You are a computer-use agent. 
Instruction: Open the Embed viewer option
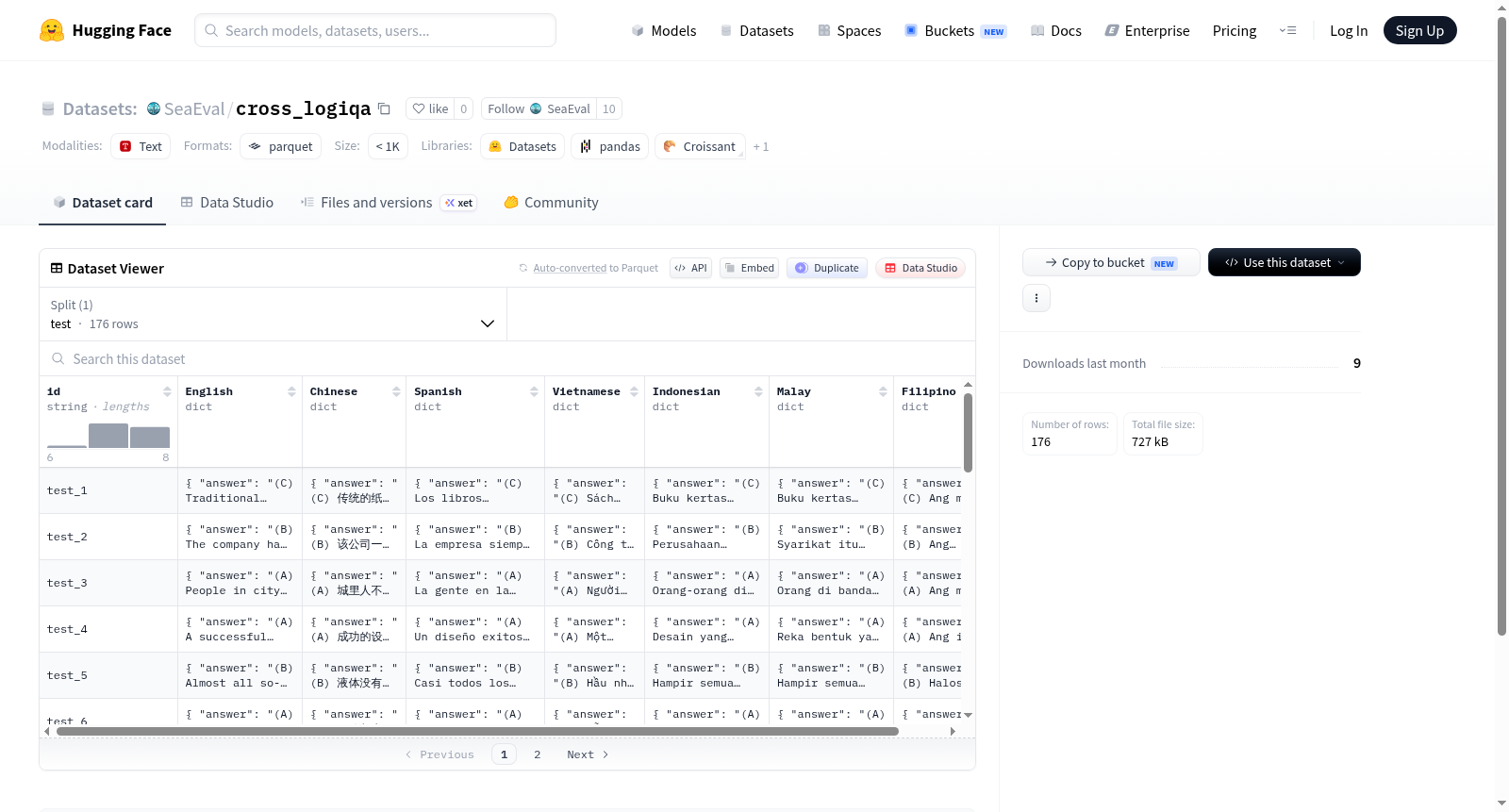(750, 268)
